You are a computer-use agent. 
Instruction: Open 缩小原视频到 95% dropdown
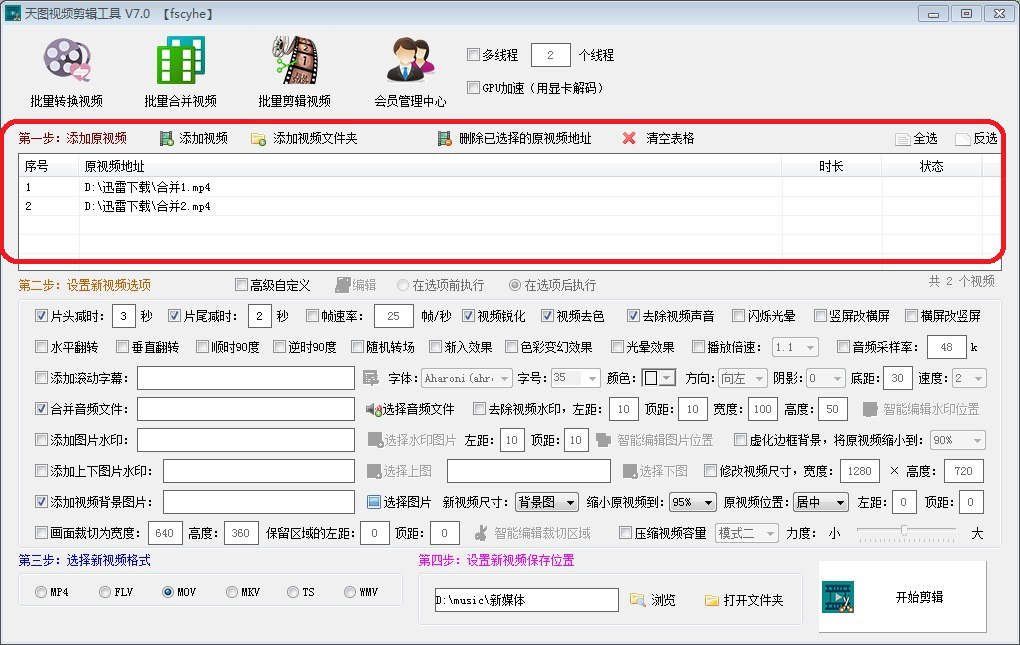[693, 502]
